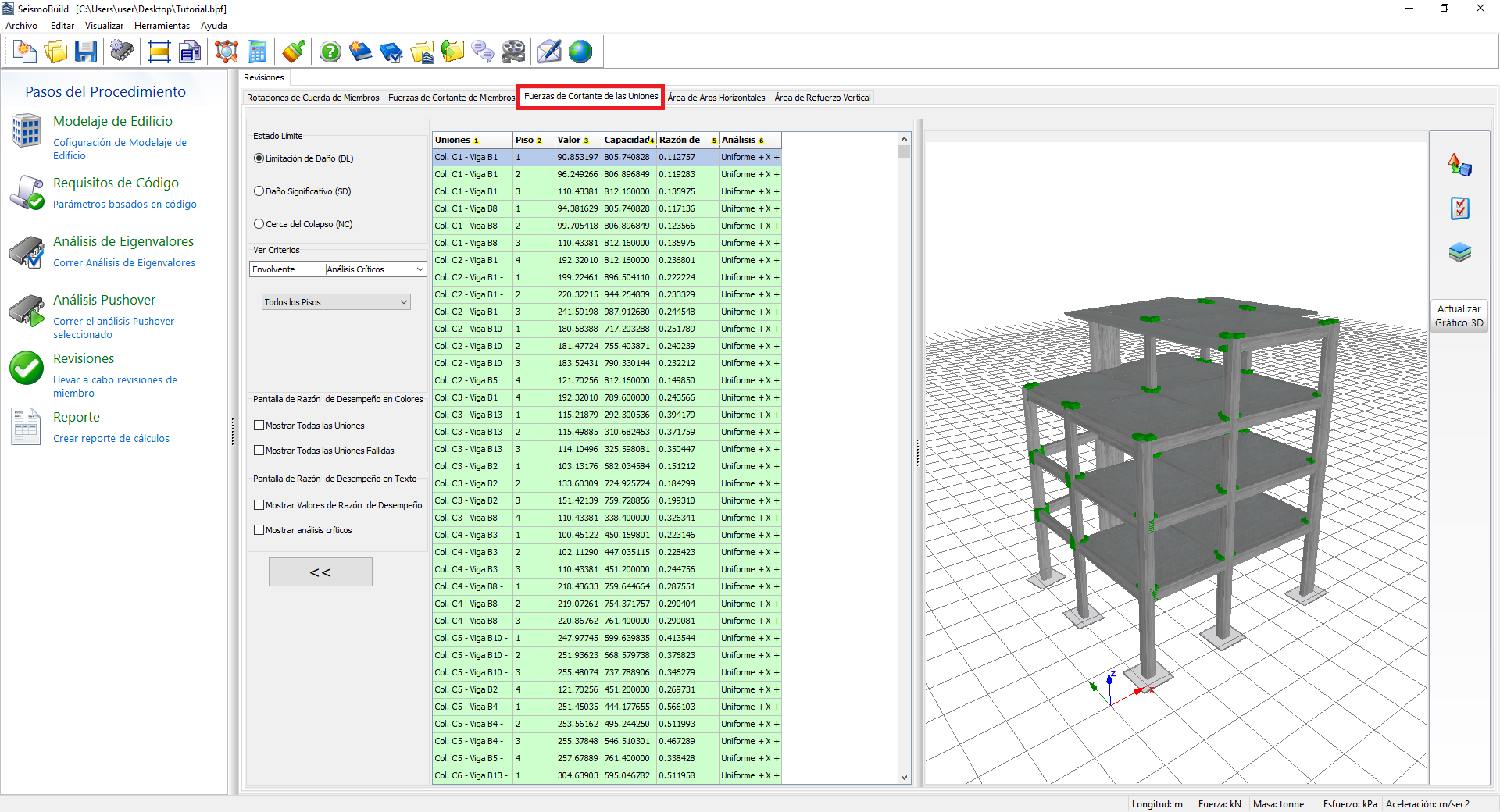Click the paintbrush icon in toolbar
The height and width of the screenshot is (812, 1500).
coord(294,52)
